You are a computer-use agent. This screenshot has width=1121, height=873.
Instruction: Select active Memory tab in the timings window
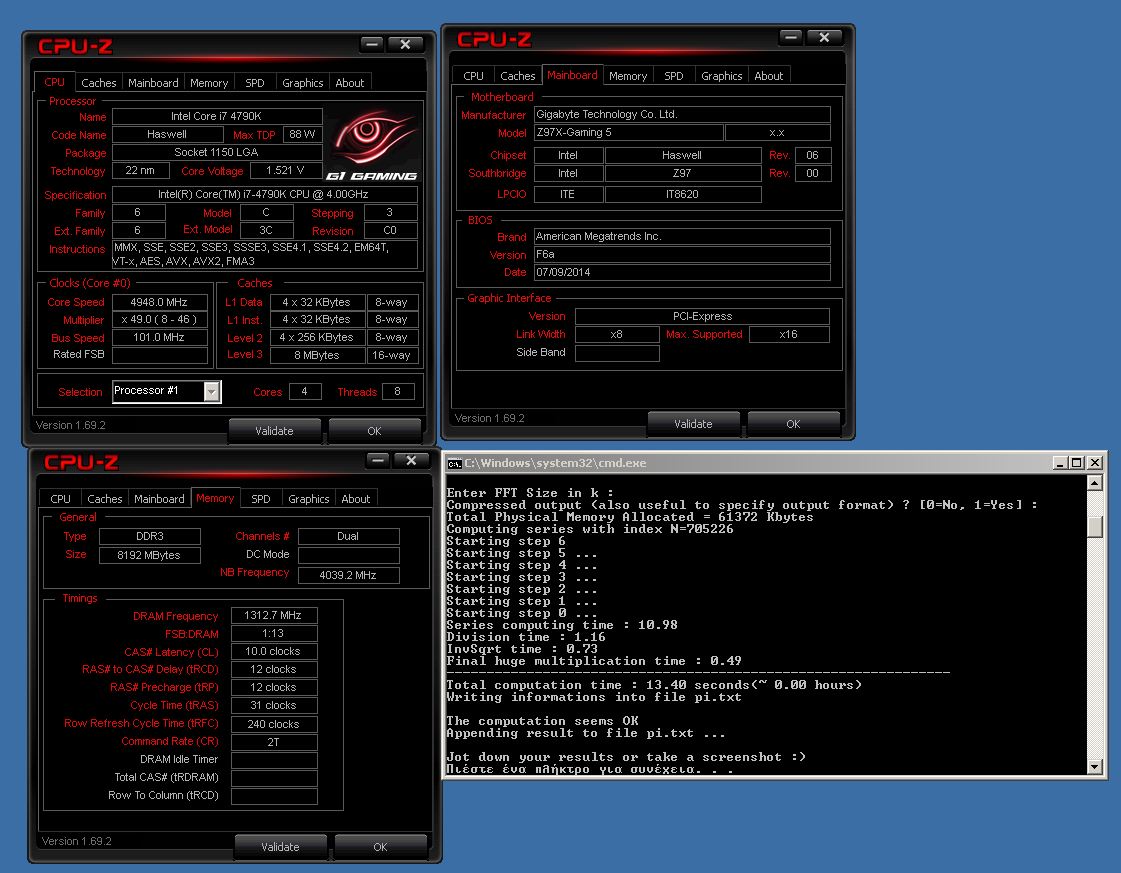point(214,498)
